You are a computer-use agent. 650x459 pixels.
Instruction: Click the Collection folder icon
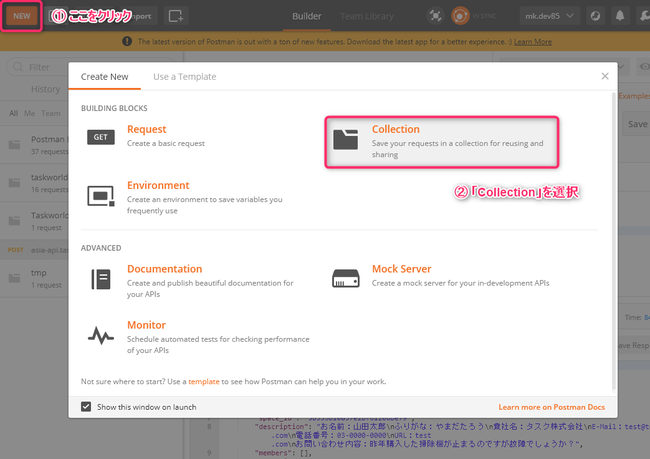(x=345, y=139)
